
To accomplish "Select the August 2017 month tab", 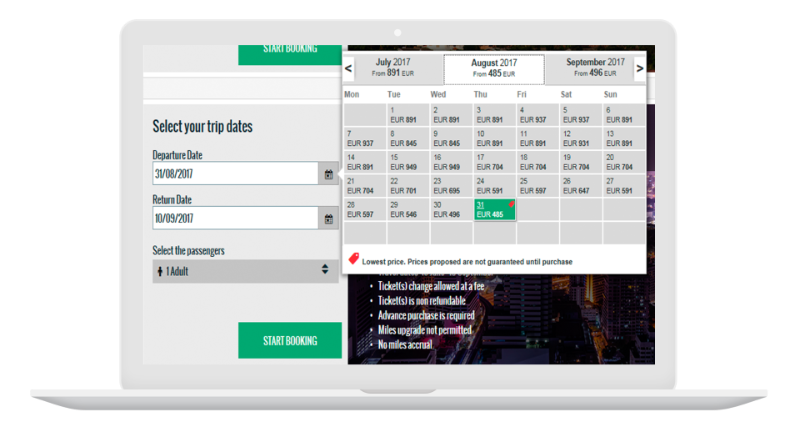I will [494, 68].
